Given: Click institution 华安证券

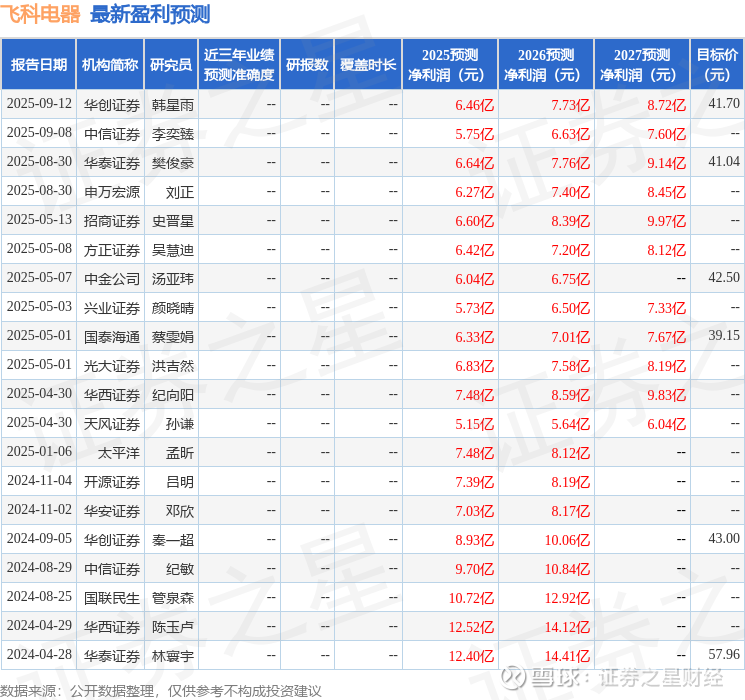Looking at the screenshot, I should 112,511.
